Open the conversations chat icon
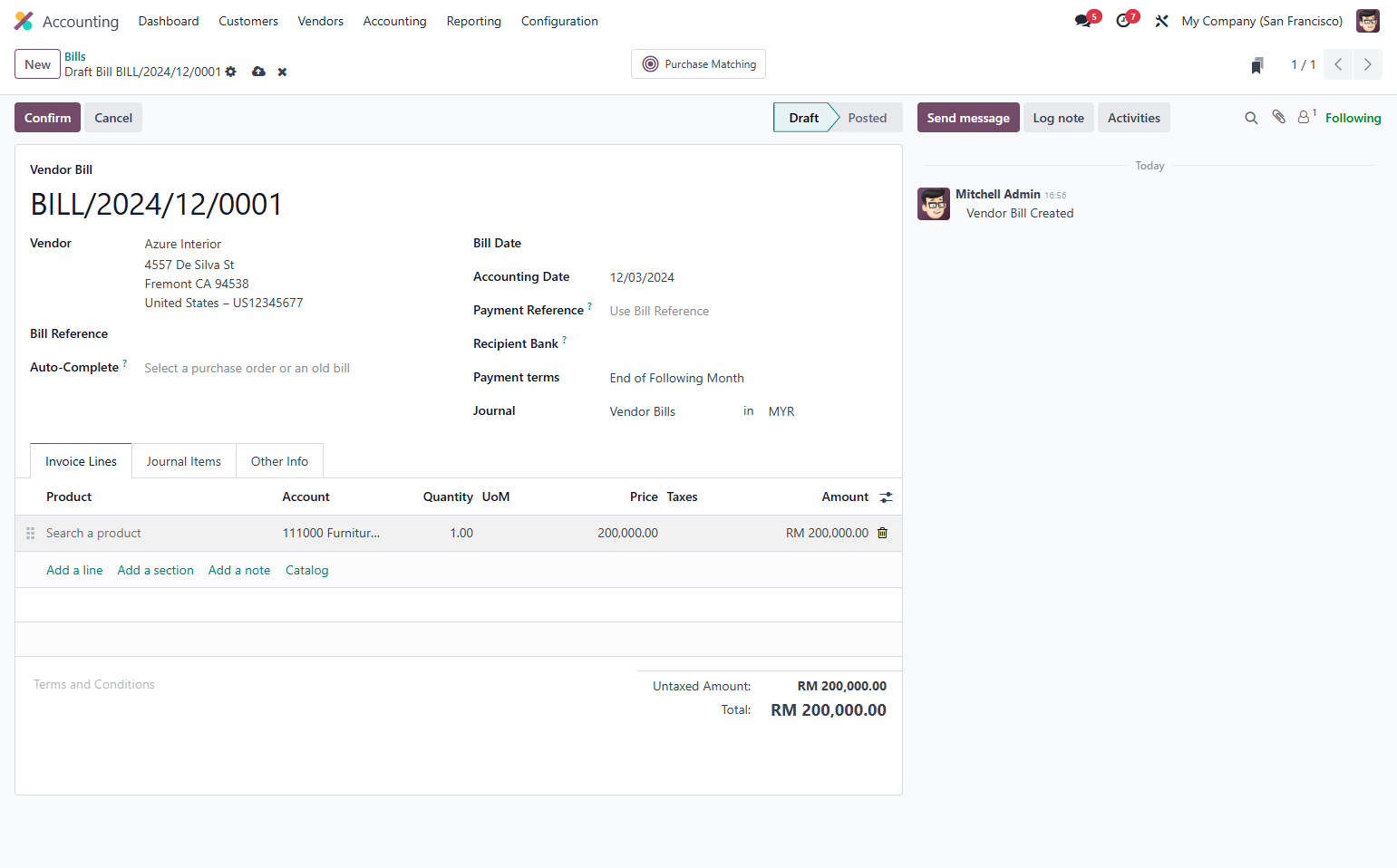1397x868 pixels. [1082, 21]
